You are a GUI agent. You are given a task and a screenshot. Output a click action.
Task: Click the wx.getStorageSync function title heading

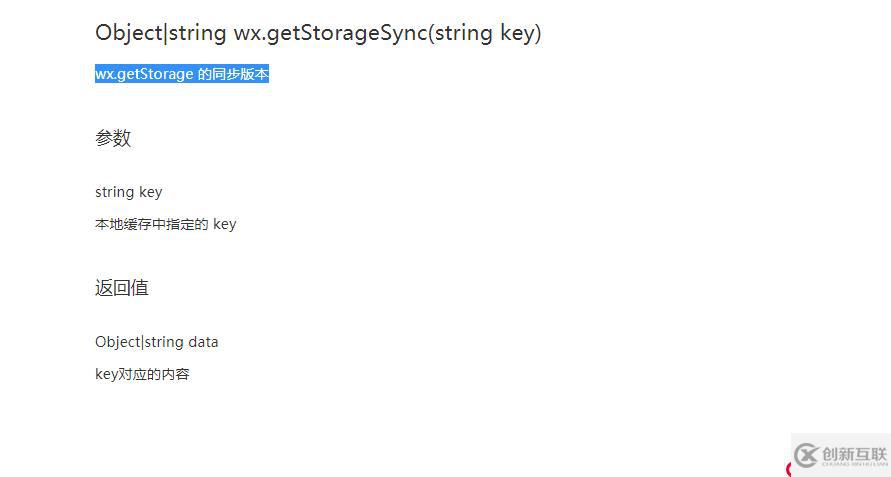[x=318, y=33]
